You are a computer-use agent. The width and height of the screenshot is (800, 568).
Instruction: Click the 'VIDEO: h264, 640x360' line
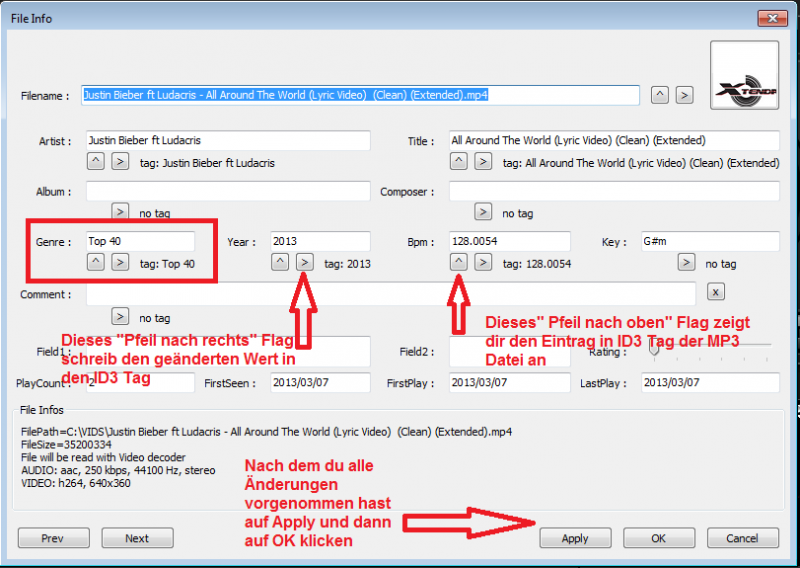click(76, 483)
